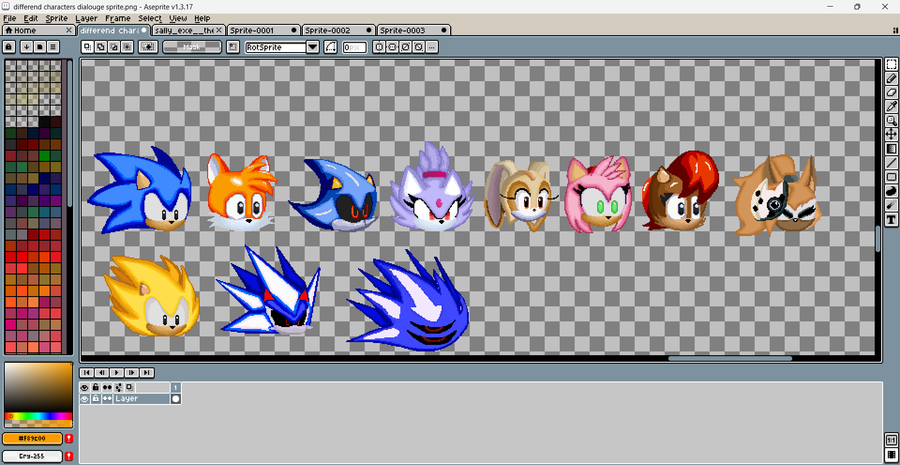Click the Mask color button
The width and height of the screenshot is (900, 465).
192,47
